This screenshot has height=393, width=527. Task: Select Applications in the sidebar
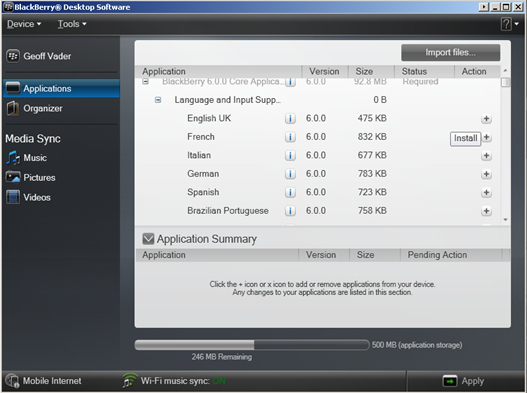pyautogui.click(x=61, y=88)
